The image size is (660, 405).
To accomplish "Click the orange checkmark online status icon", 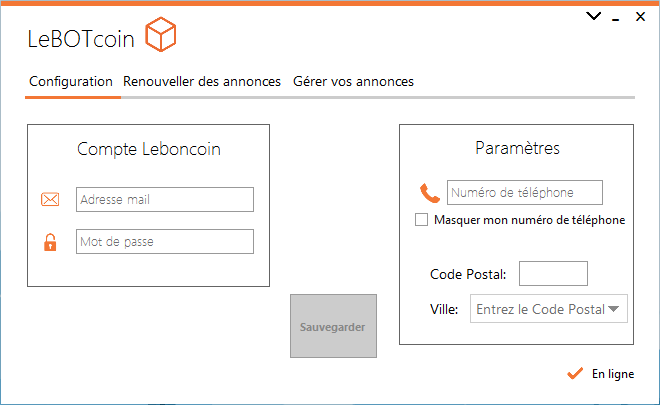I will 575,373.
